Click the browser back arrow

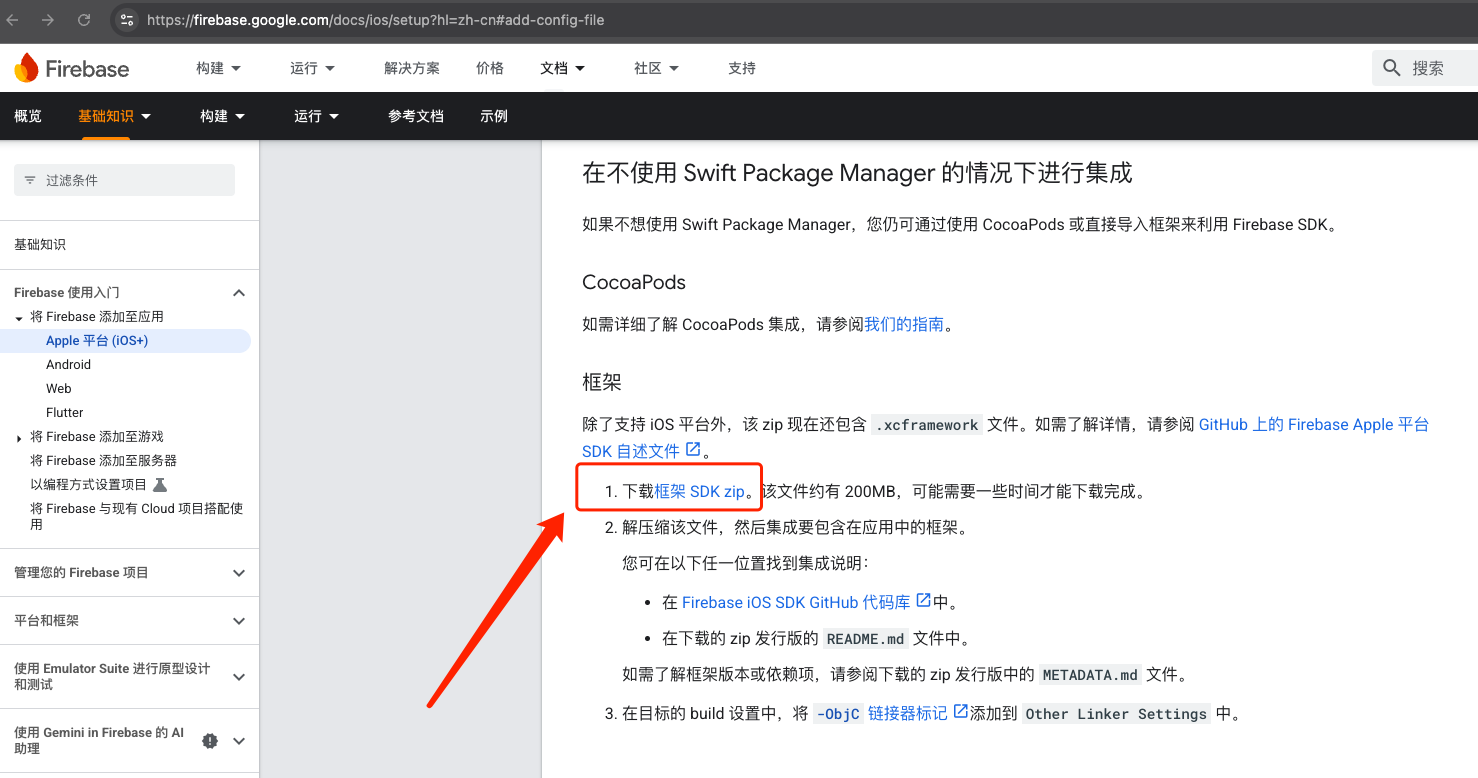pyautogui.click(x=13, y=19)
